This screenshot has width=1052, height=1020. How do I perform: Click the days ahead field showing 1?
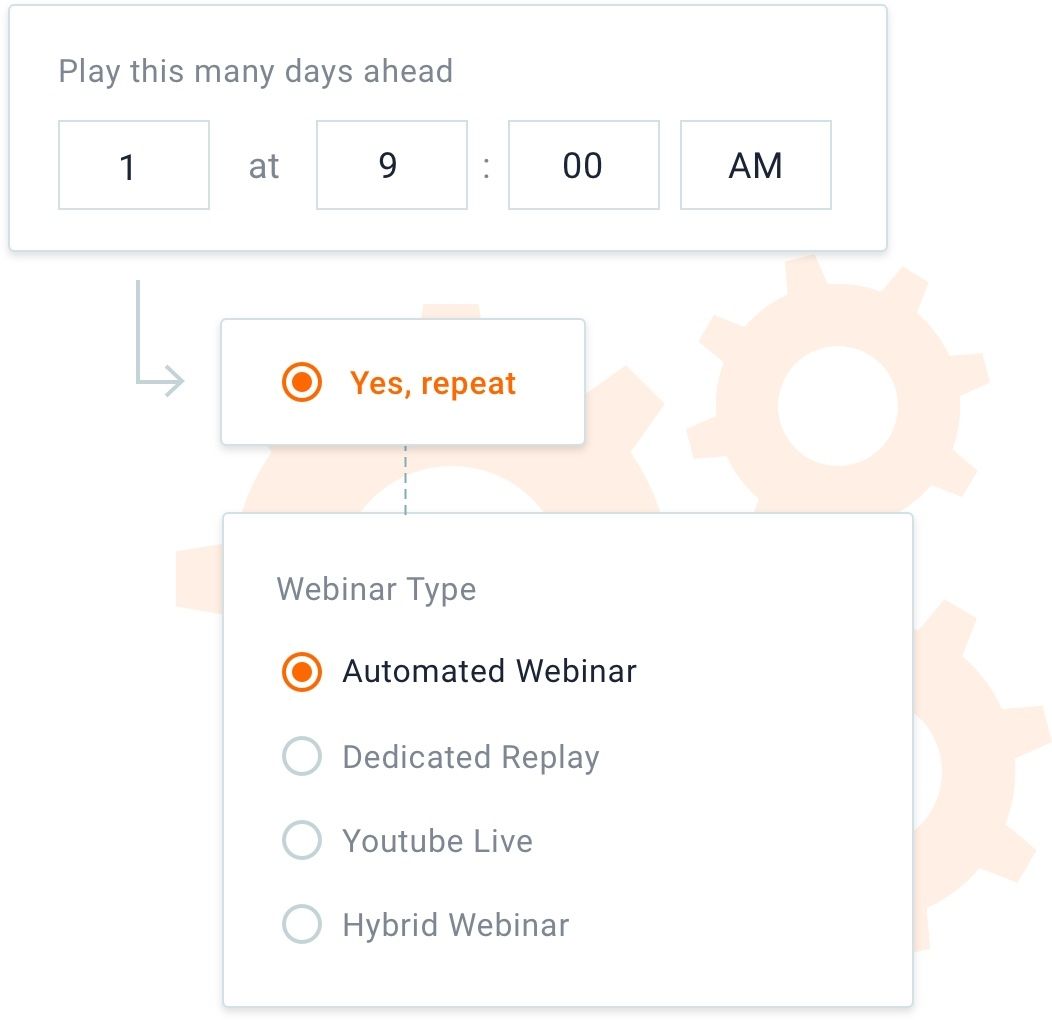(134, 166)
